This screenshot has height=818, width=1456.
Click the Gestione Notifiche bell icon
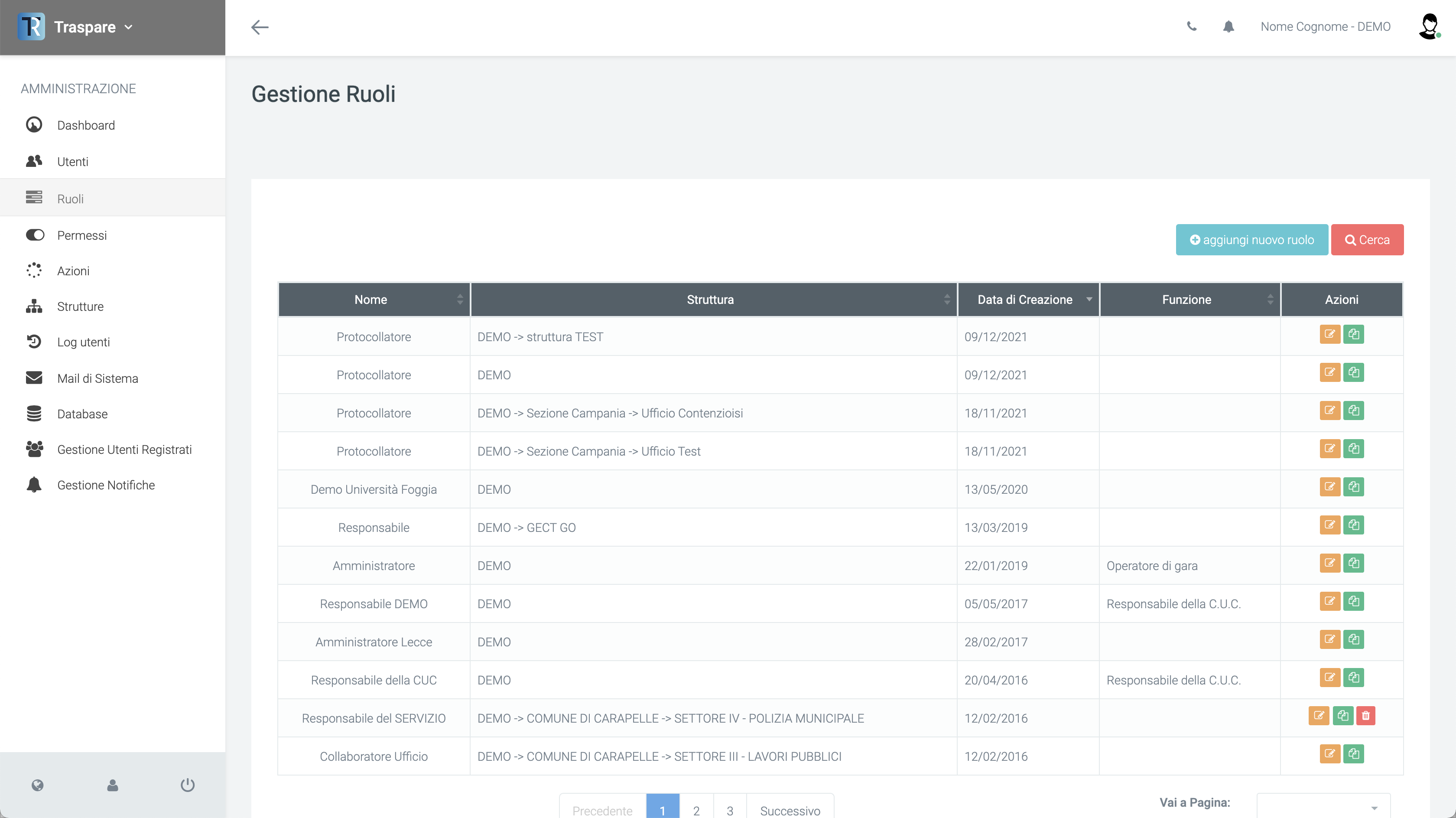(x=34, y=485)
